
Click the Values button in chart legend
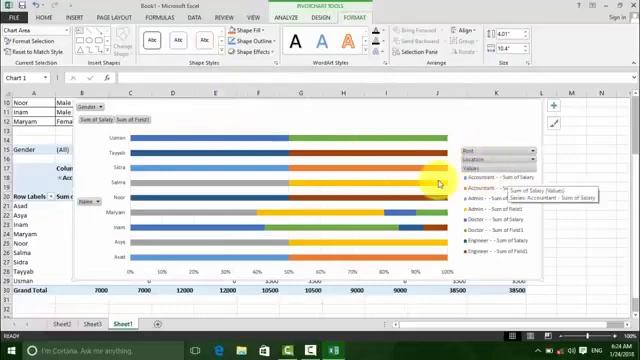point(499,168)
